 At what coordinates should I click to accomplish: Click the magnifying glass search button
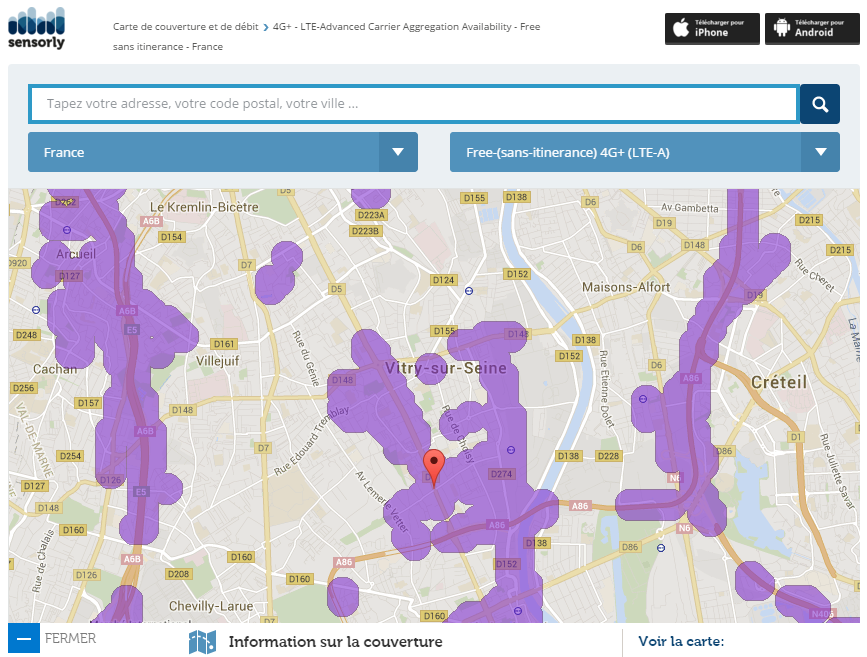pos(820,104)
